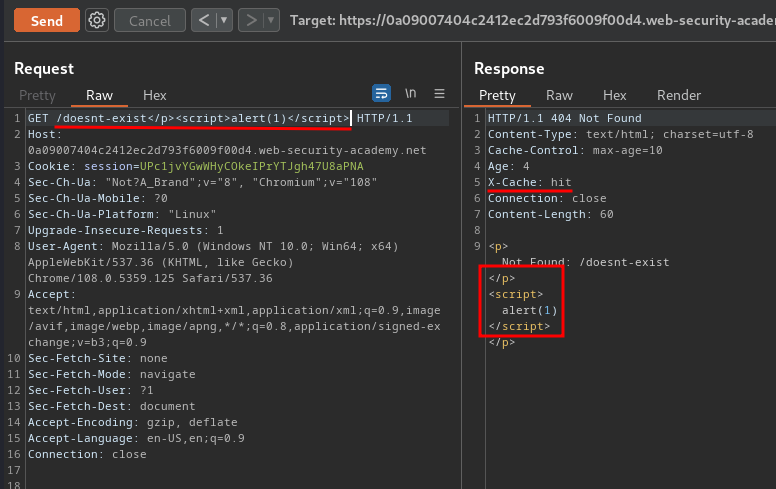Click Sec-Fetch-Dest: document line
The image size is (776, 489).
click(111, 406)
